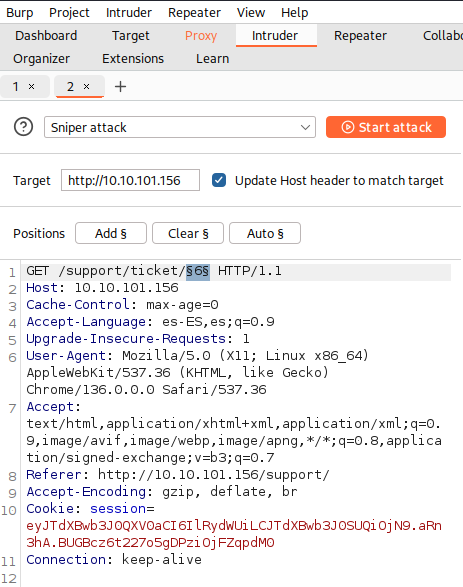Select Intruder tab number 1
463x587 pixels.
pos(16,87)
